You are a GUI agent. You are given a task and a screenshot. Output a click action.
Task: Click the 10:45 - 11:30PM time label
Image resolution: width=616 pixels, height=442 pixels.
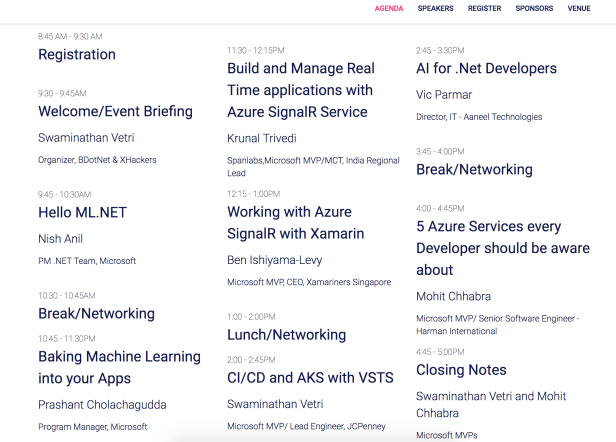pyautogui.click(x=67, y=339)
